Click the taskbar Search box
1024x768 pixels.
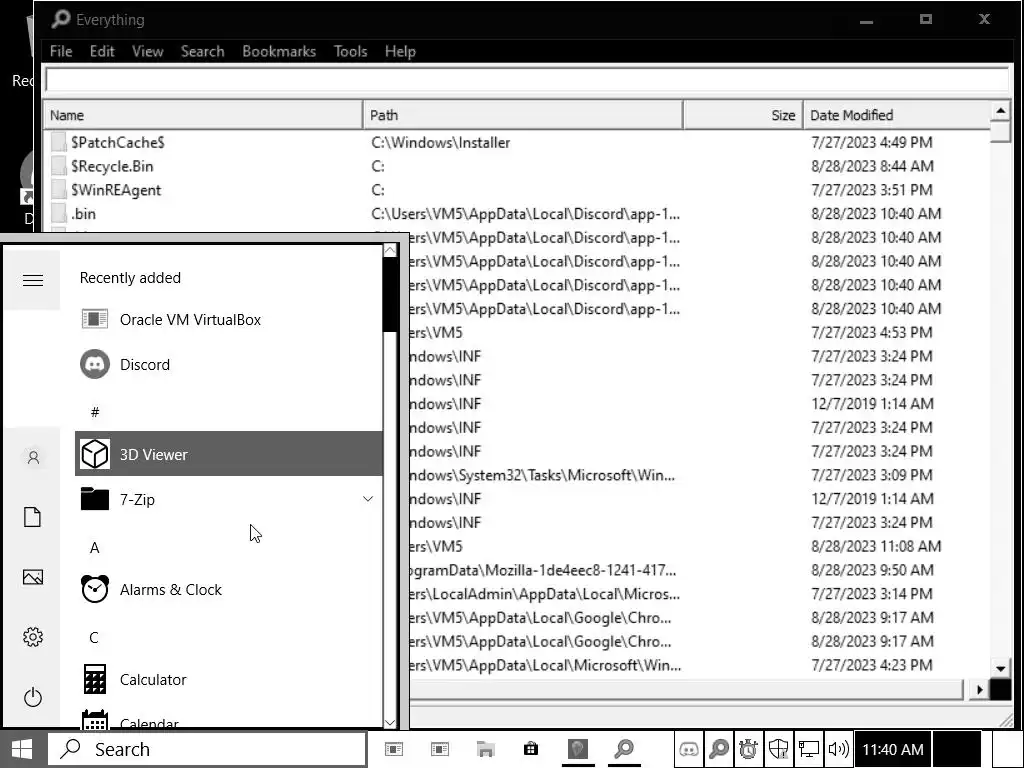coord(206,749)
